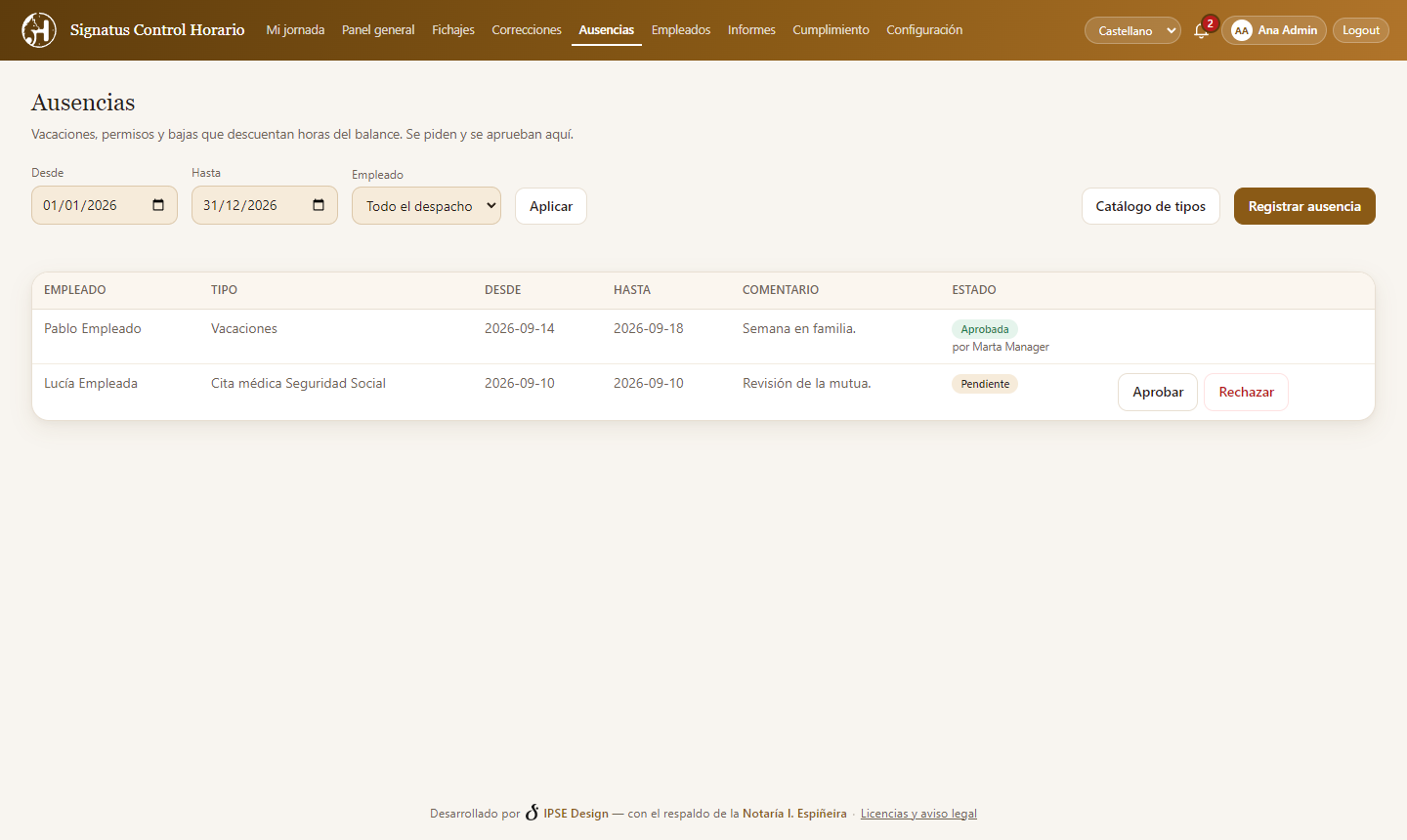Image resolution: width=1407 pixels, height=840 pixels.
Task: Open the Correcciones section
Action: tap(527, 30)
